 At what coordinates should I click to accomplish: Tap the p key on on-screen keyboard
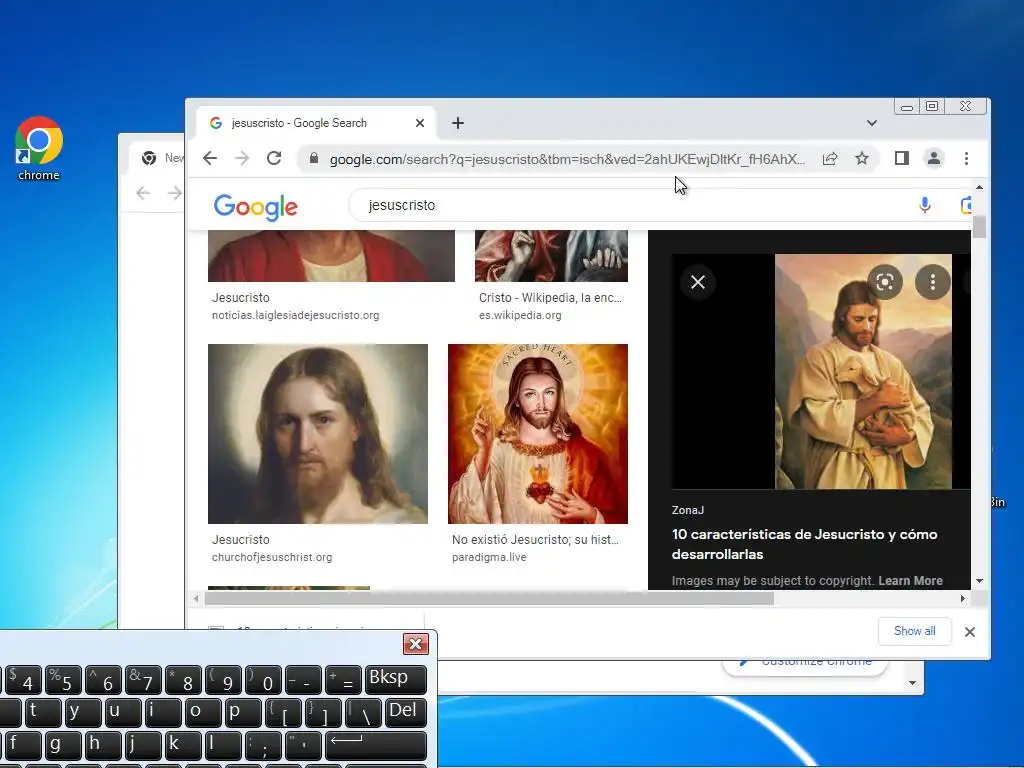tap(242, 712)
